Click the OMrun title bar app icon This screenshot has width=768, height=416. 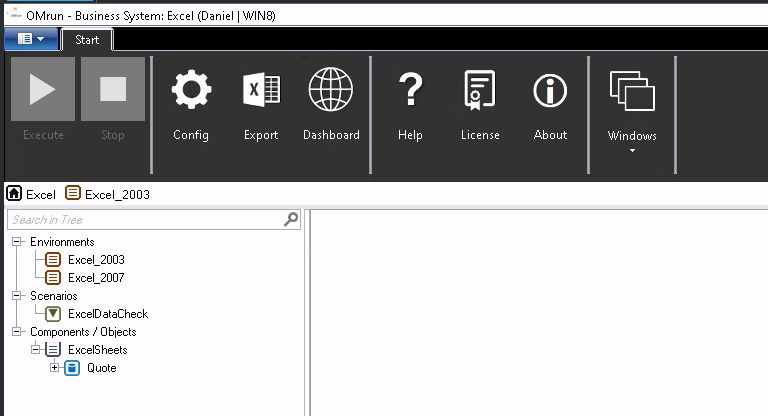[x=14, y=14]
